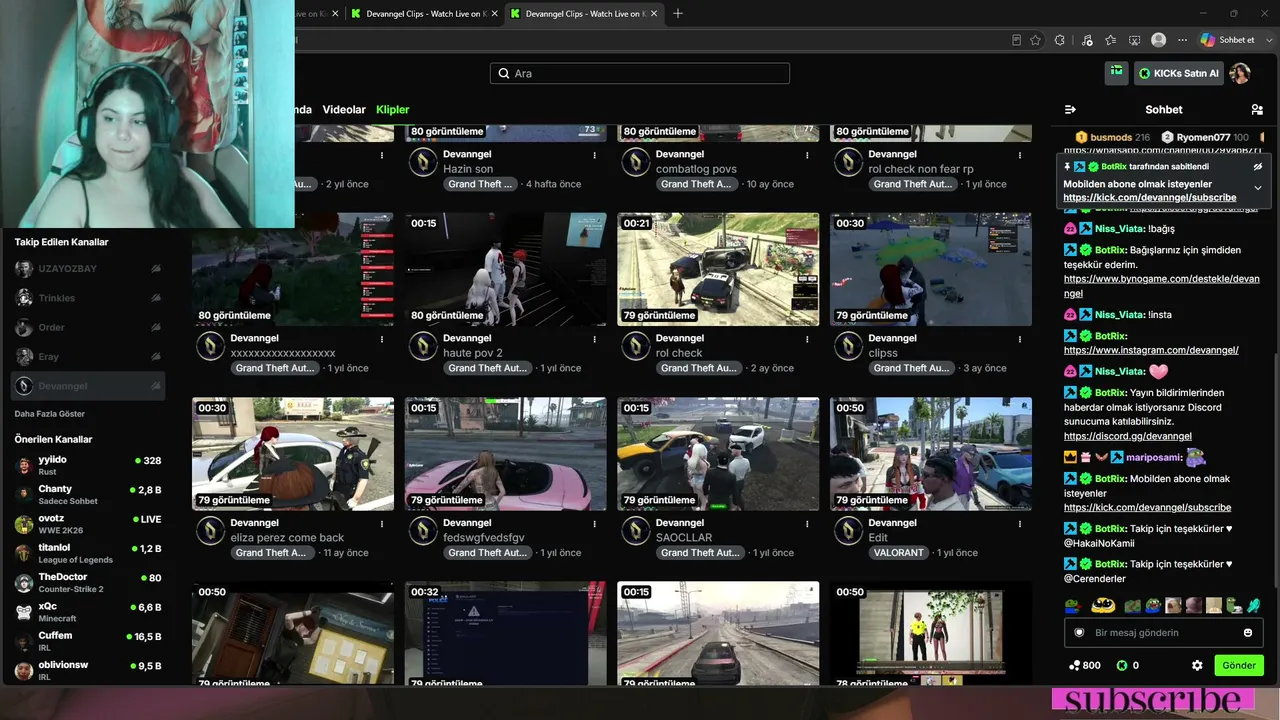The image size is (1280, 720).
Task: Open the green treasure chest icon
Action: click(1116, 73)
